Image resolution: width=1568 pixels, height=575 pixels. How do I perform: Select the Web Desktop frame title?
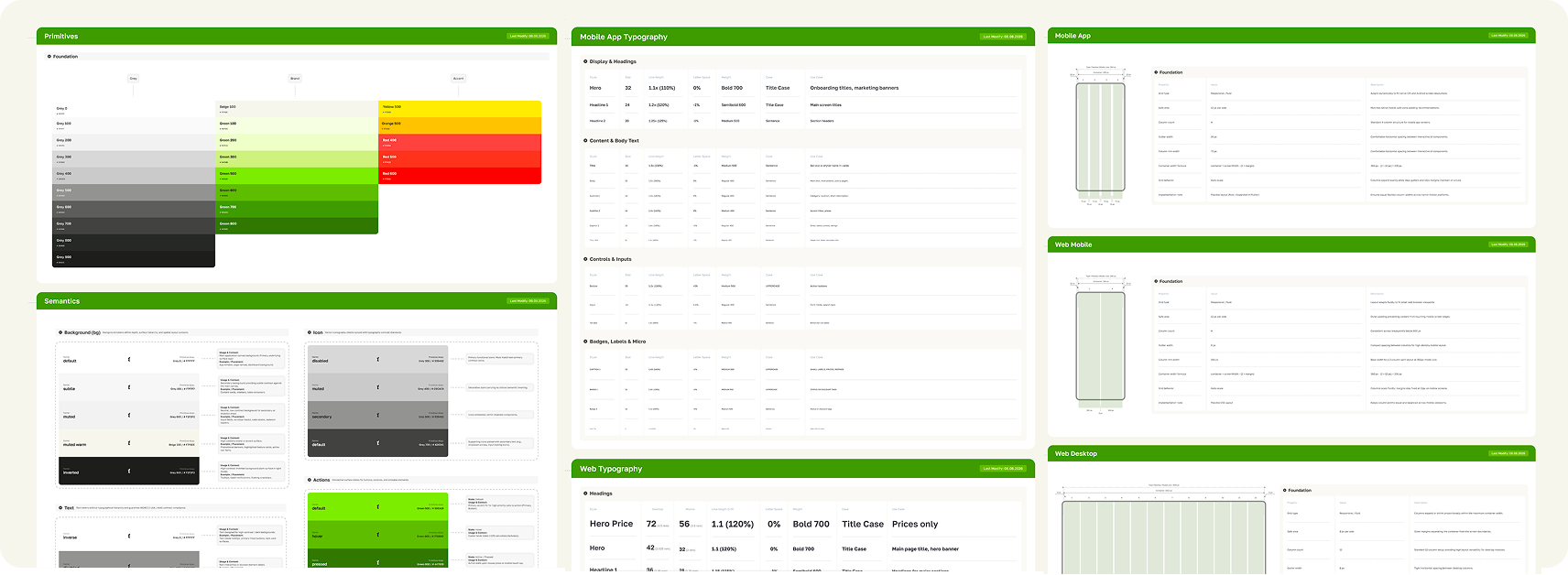1076,453
